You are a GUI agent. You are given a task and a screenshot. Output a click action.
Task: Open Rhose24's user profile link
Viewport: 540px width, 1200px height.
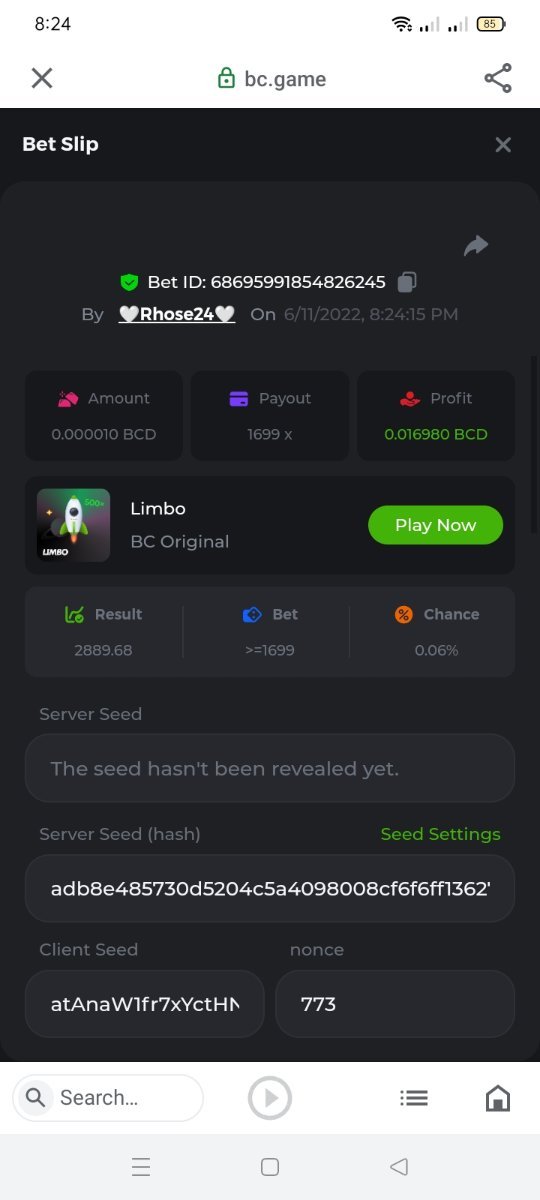coord(177,314)
